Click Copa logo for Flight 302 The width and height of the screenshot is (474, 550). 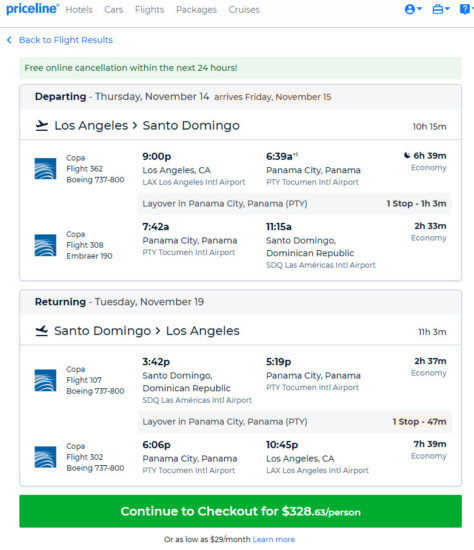45,457
